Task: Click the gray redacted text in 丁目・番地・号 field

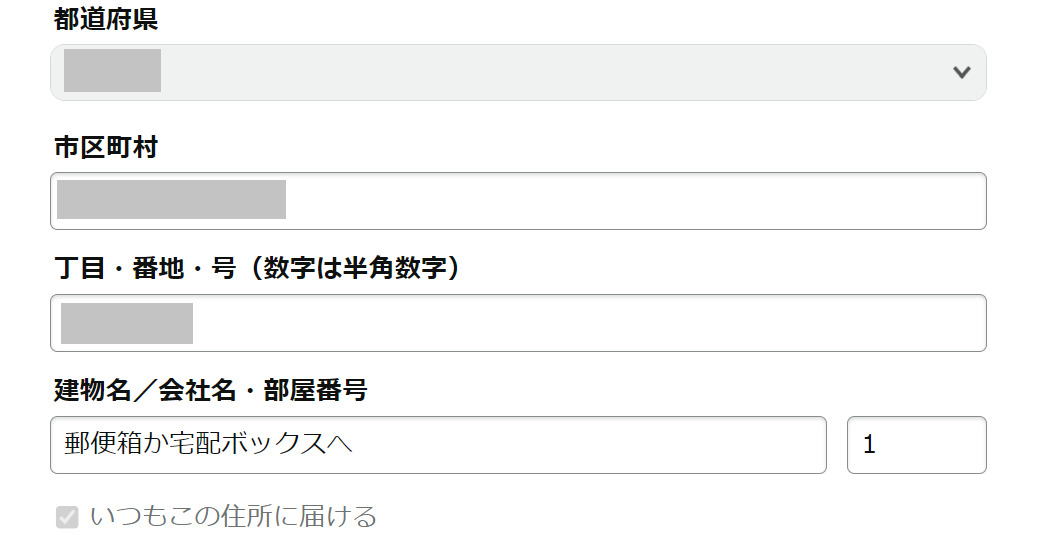Action: (x=127, y=323)
